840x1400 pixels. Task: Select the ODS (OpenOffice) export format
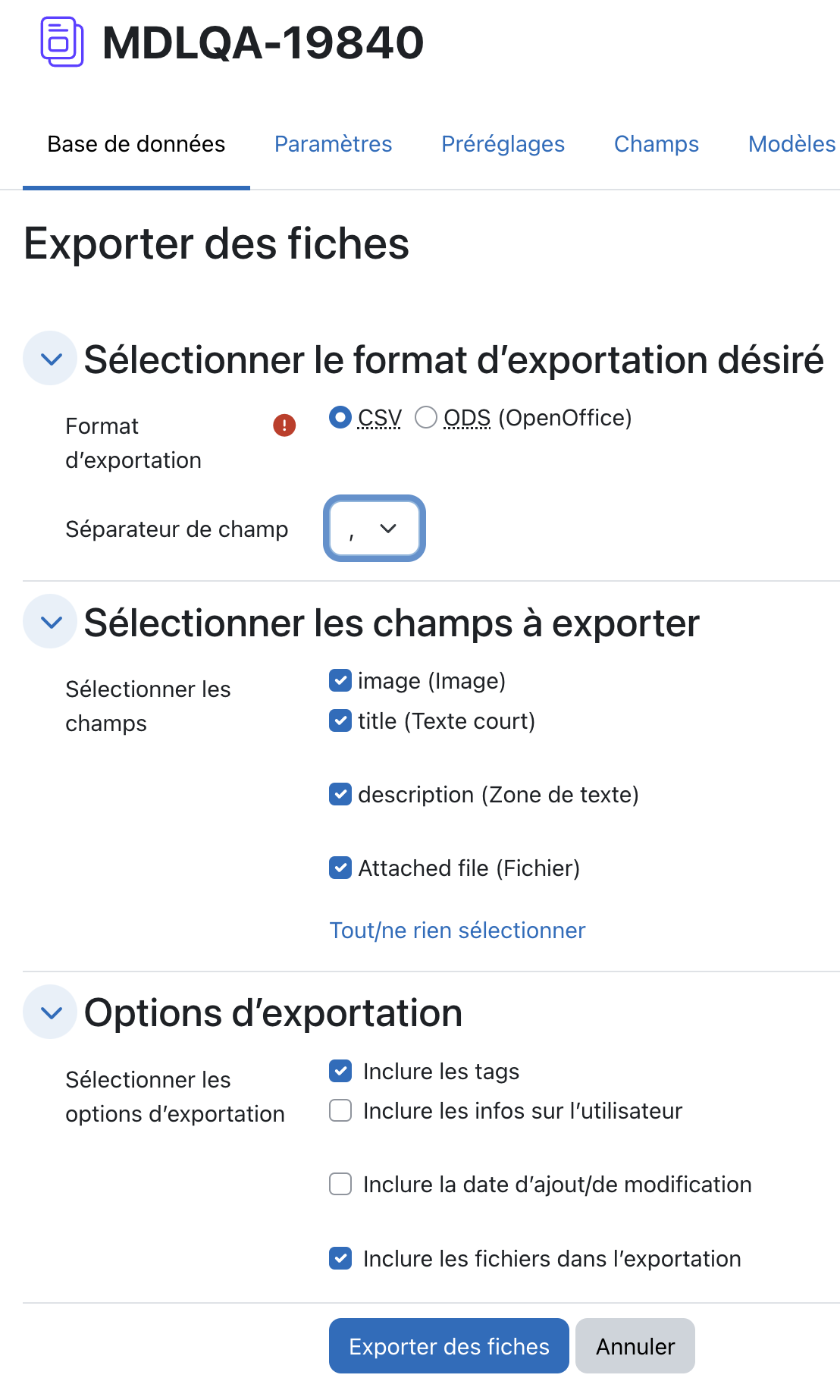(426, 417)
